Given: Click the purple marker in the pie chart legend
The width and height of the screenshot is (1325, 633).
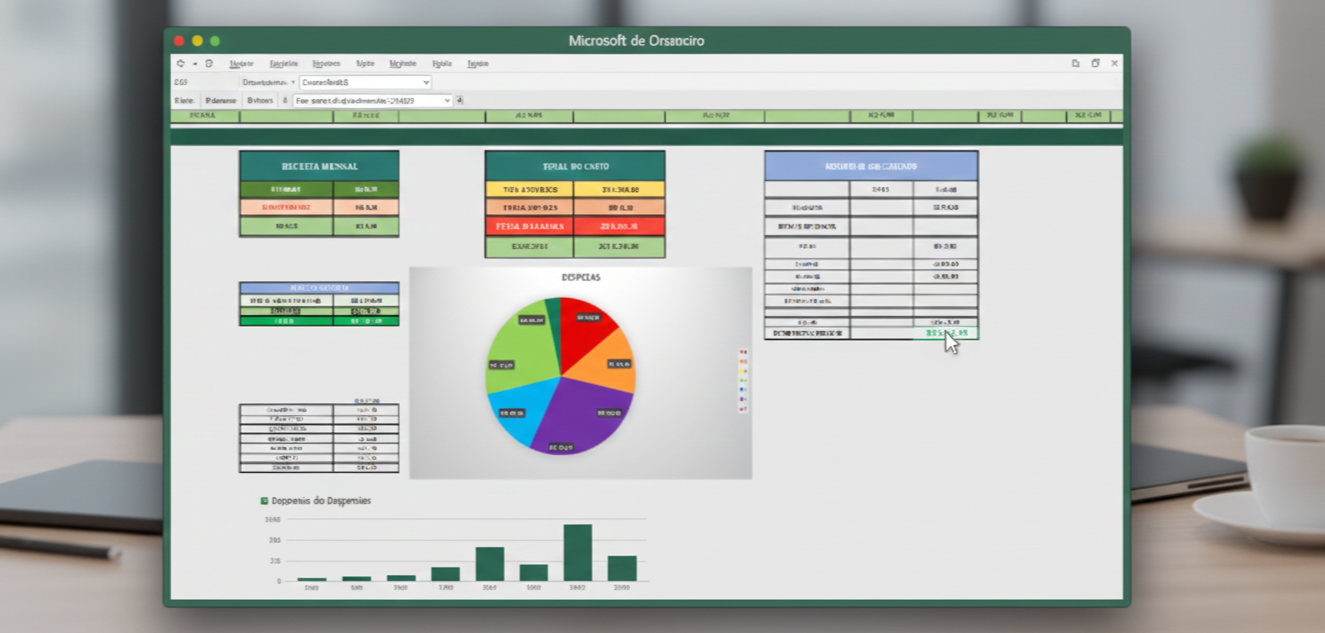Looking at the screenshot, I should (742, 400).
